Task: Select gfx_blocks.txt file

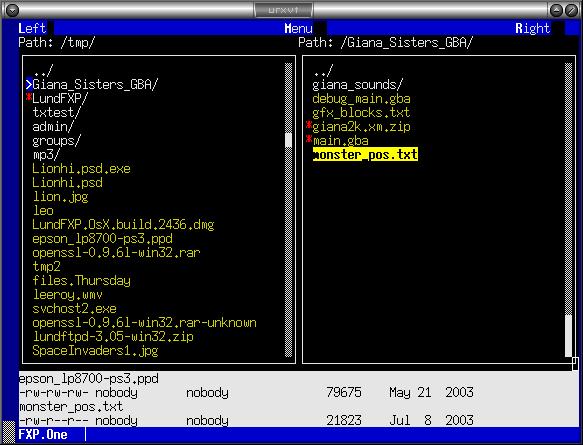Action: 361,112
